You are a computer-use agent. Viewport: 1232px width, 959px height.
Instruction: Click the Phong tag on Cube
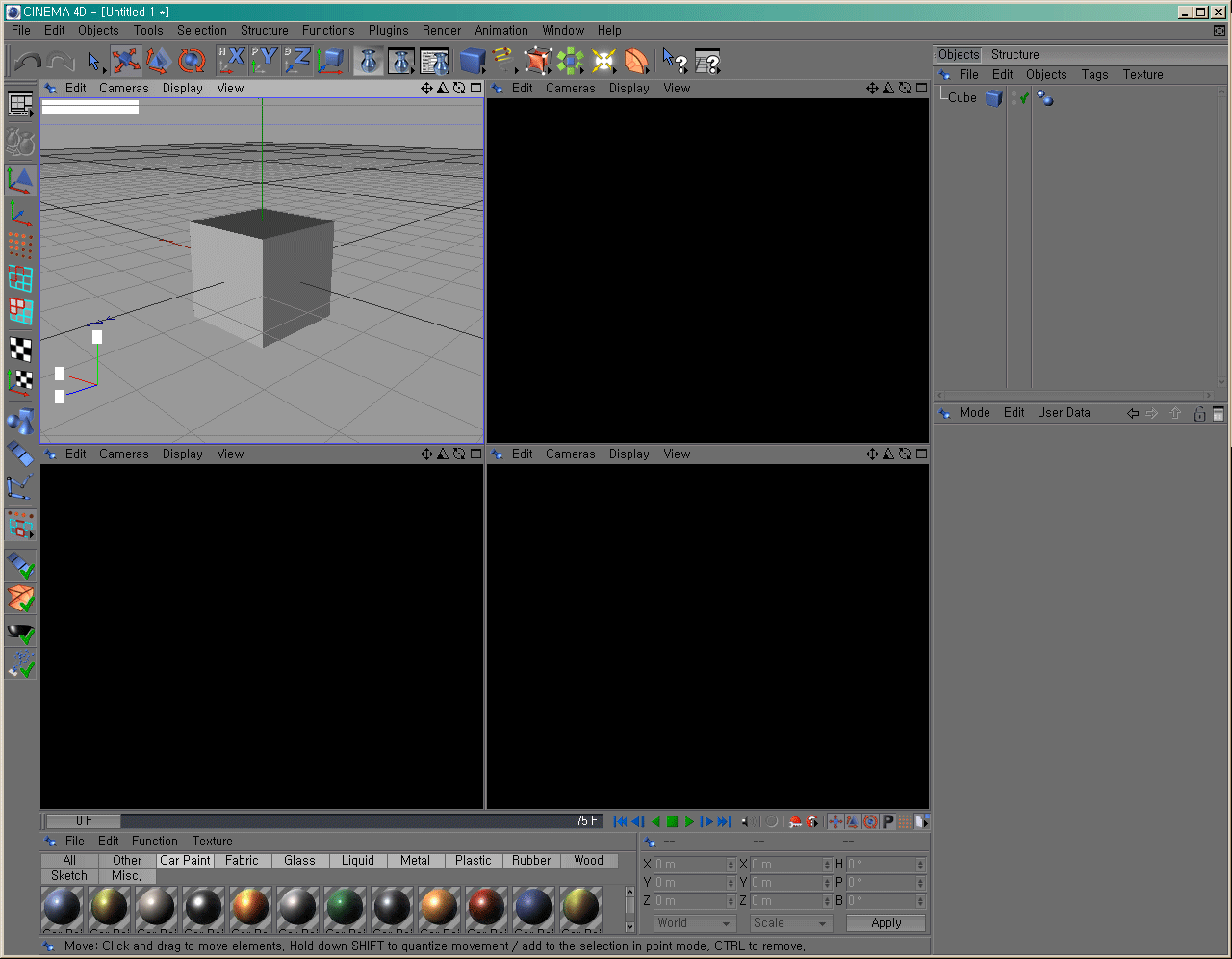coord(1045,98)
